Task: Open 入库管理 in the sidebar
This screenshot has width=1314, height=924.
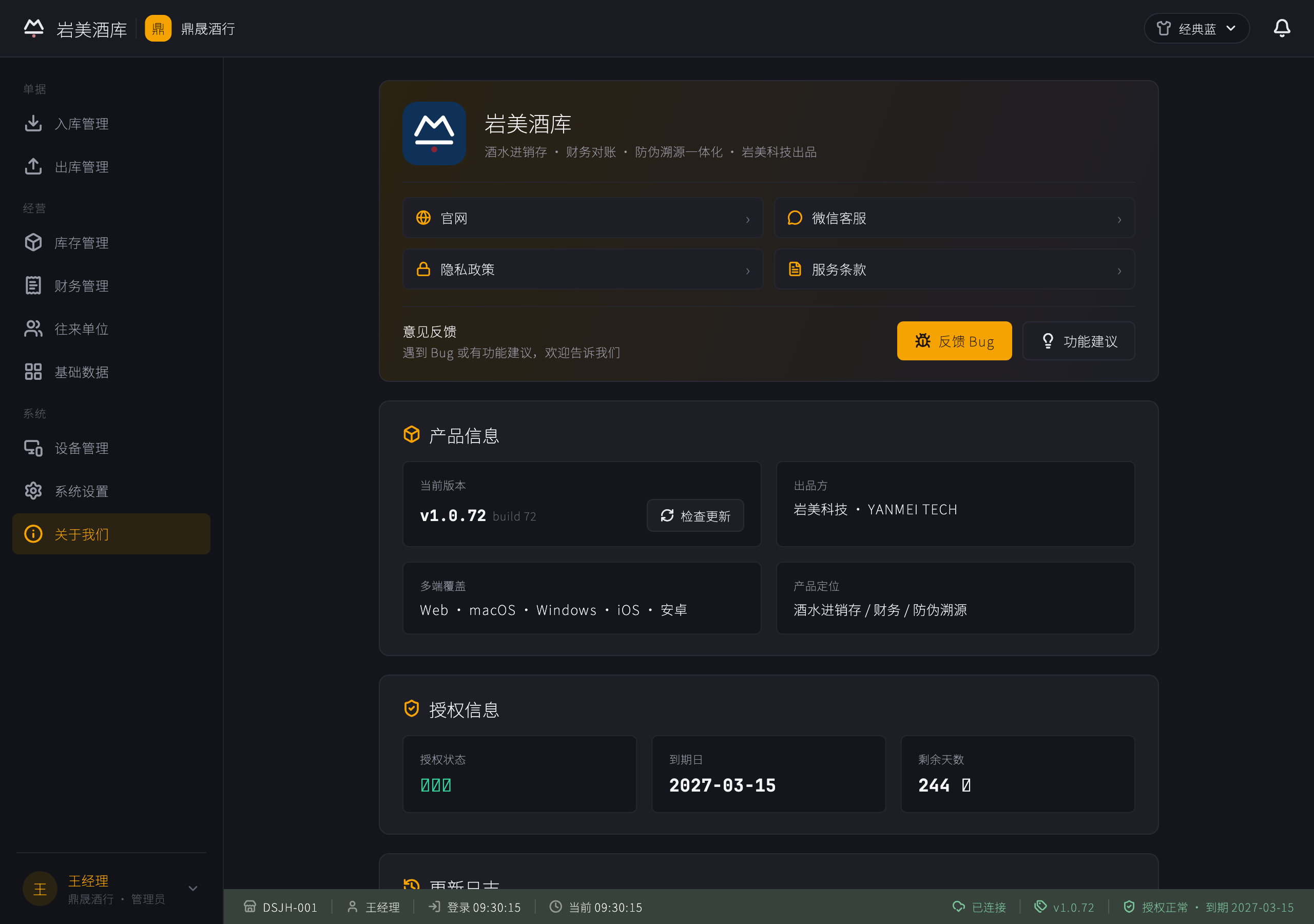Action: click(111, 124)
